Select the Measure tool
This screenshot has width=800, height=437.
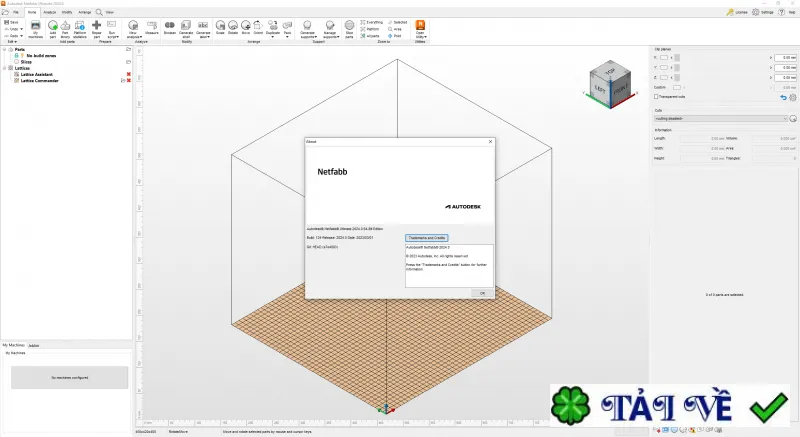click(x=152, y=28)
